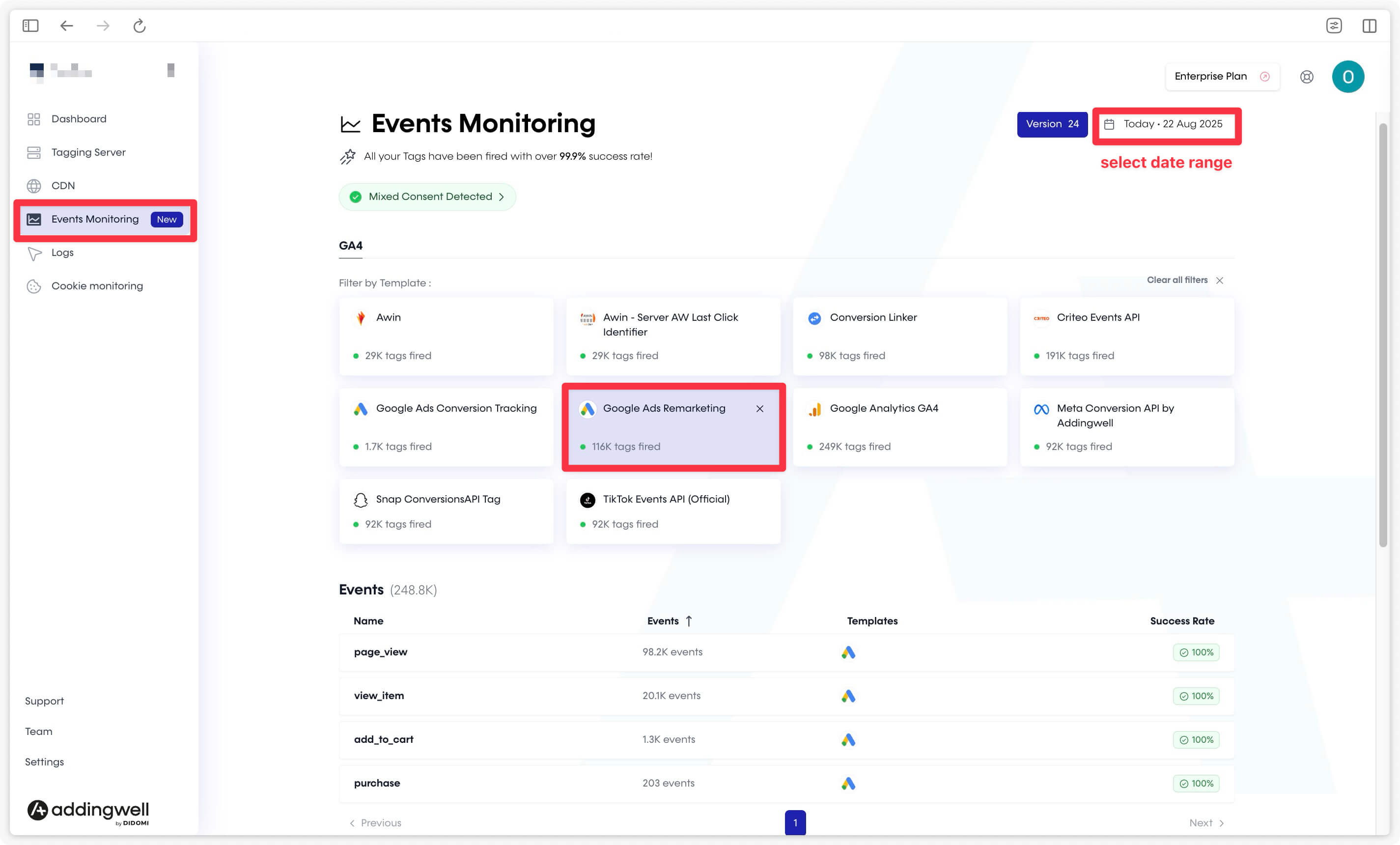Screen dimensions: 1400x845
Task: Click the calendar icon in date selector
Action: [1109, 124]
